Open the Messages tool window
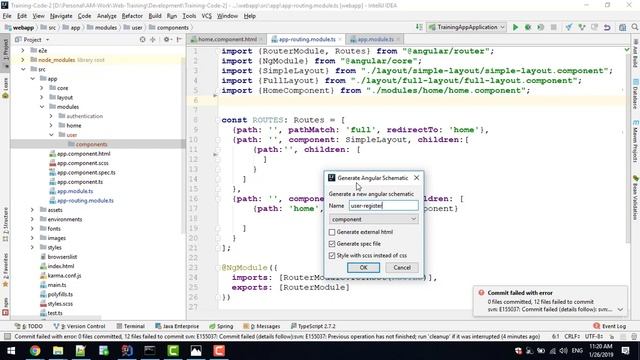Image resolution: width=640 pixels, height=360 pixels. (x=262, y=326)
